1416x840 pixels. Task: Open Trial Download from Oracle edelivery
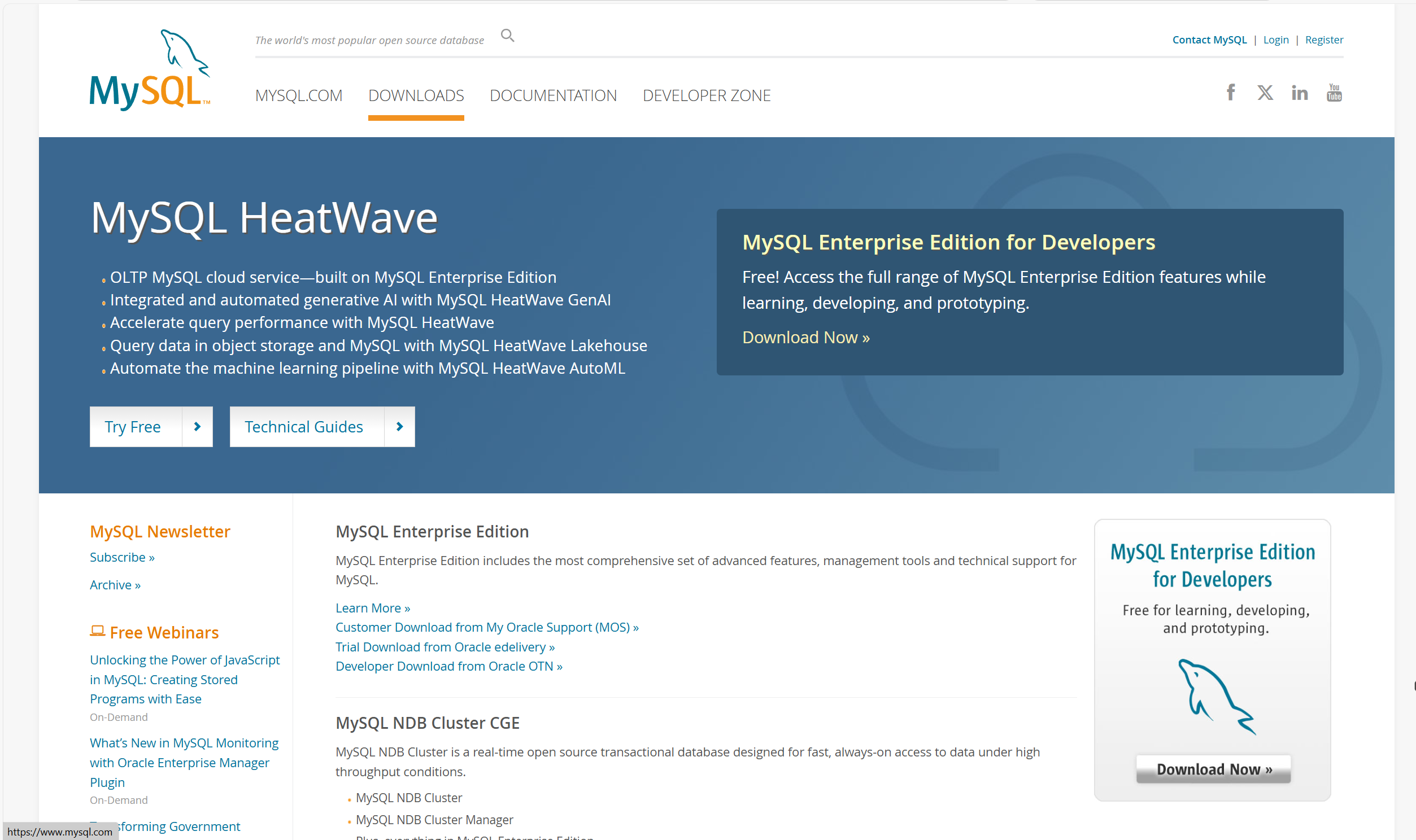click(445, 646)
